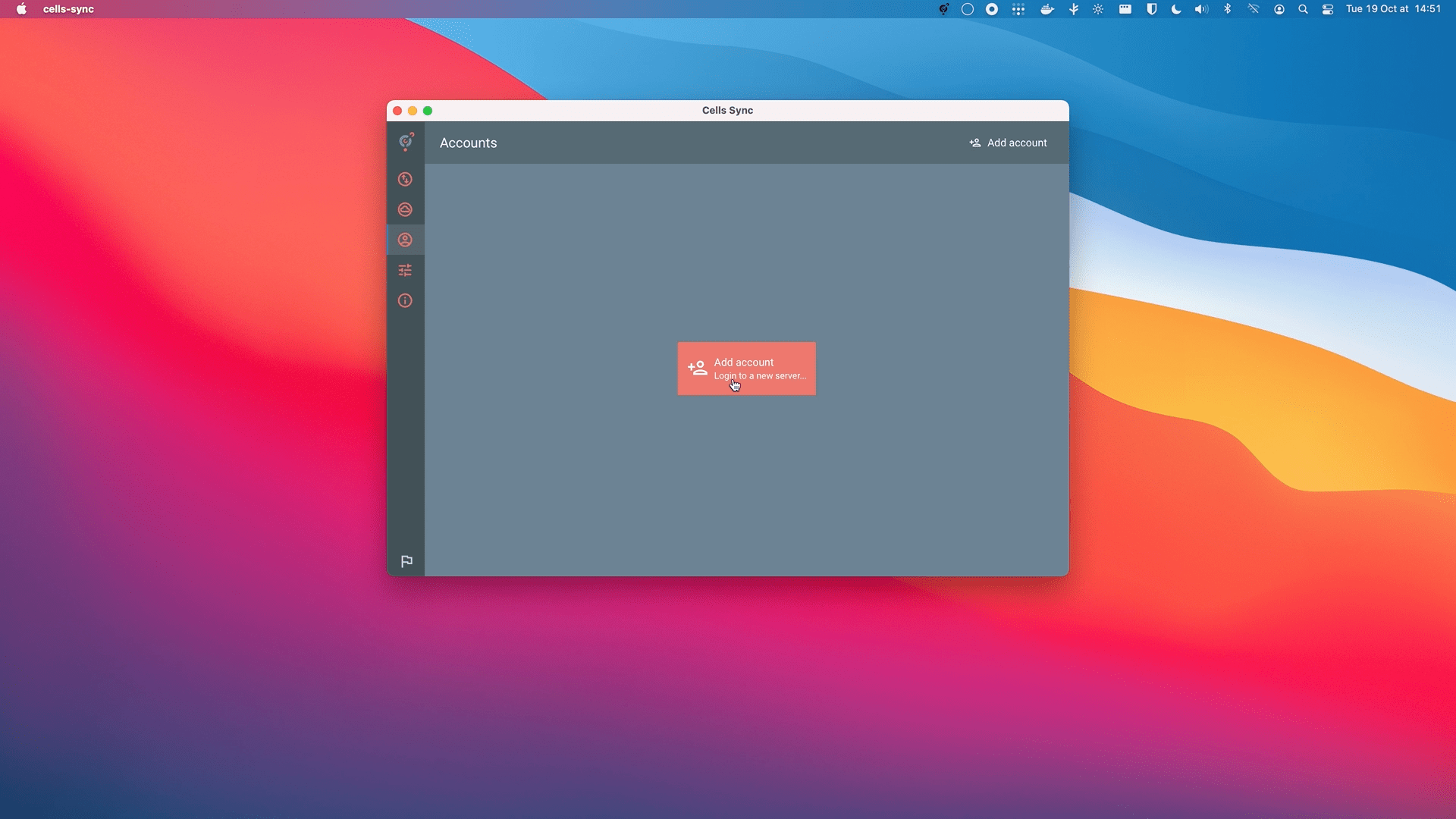Image resolution: width=1456 pixels, height=819 pixels.
Task: Open the Apple menu
Action: 21,9
